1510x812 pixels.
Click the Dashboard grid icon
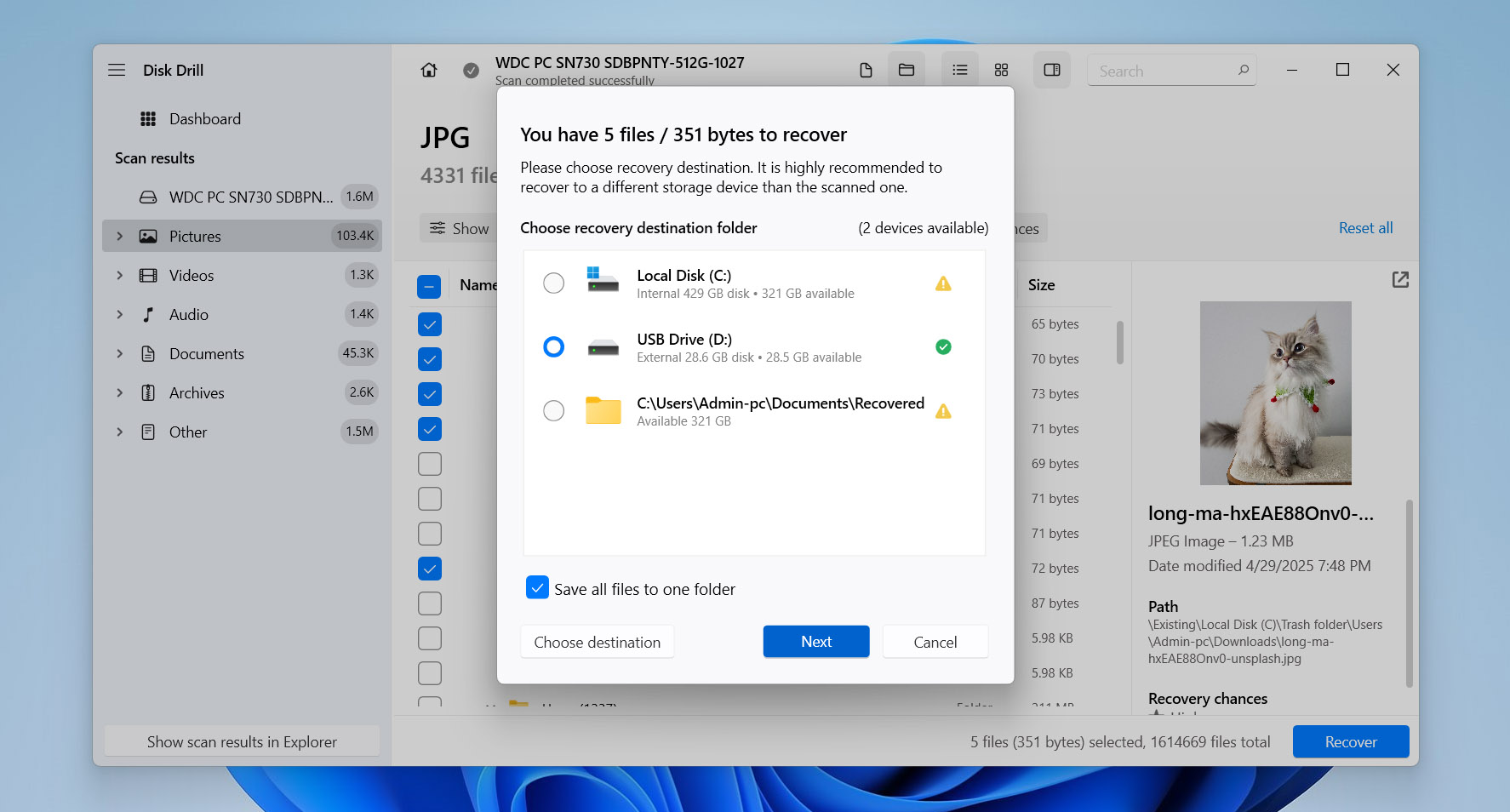click(148, 118)
